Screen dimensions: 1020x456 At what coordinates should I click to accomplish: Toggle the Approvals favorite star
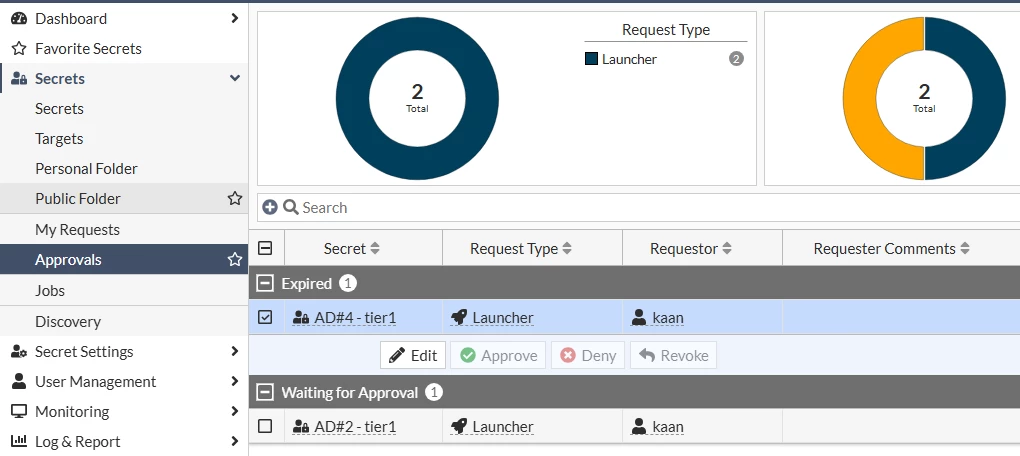235,260
